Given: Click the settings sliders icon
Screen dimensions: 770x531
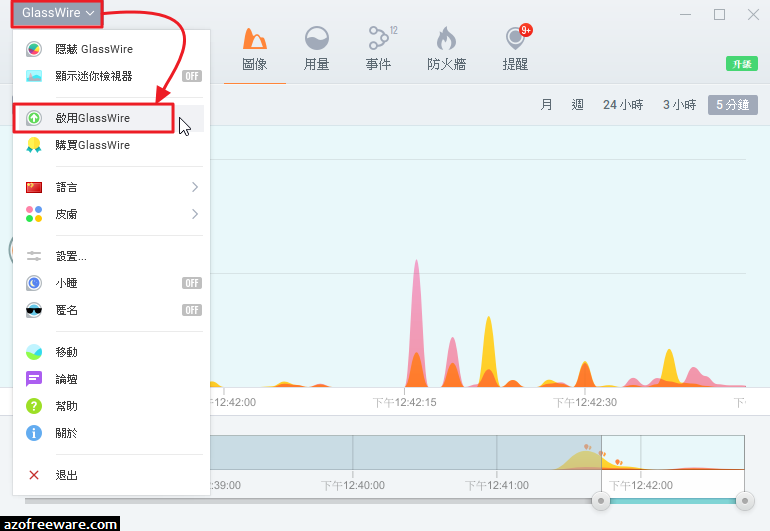Looking at the screenshot, I should [x=34, y=256].
